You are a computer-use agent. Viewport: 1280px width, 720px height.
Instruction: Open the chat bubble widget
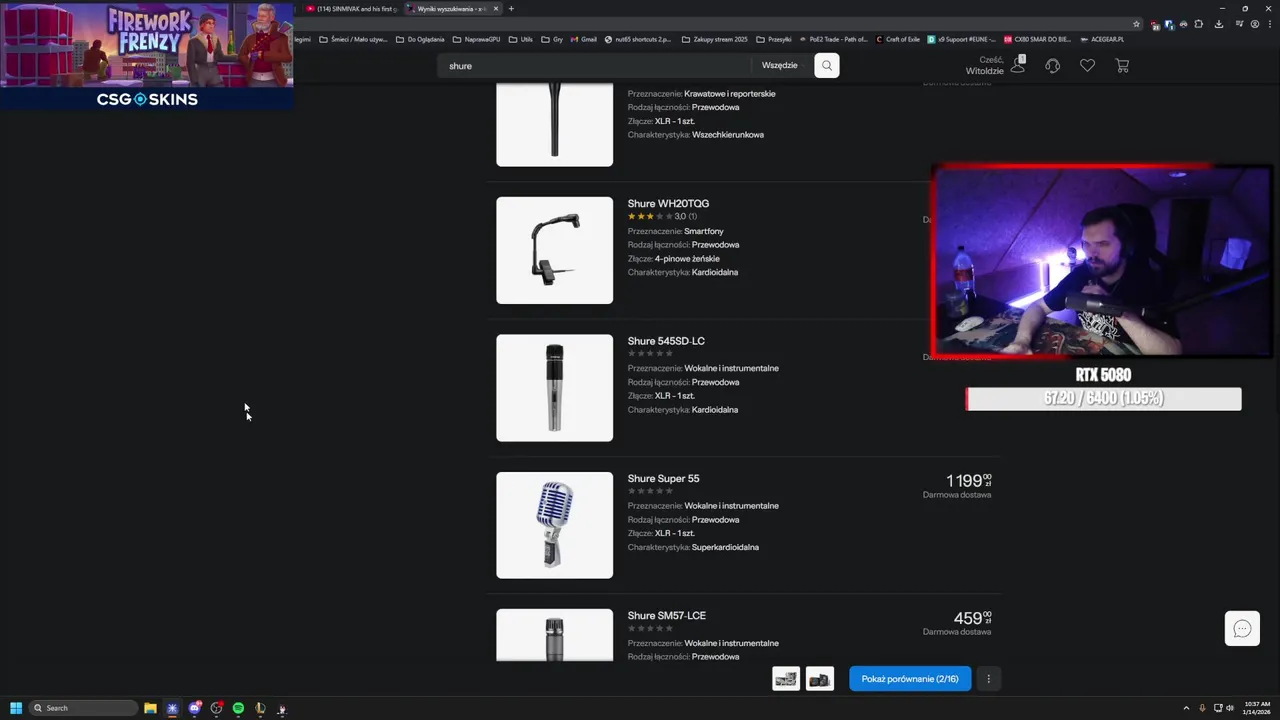point(1242,628)
